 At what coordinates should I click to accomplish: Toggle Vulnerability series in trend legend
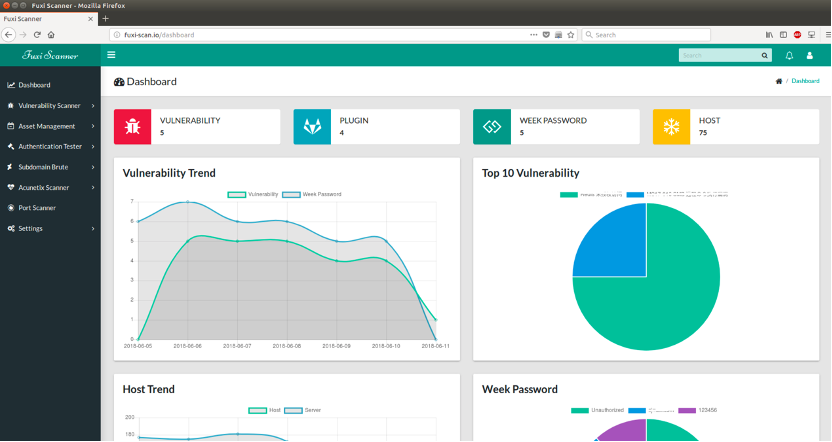[x=253, y=194]
